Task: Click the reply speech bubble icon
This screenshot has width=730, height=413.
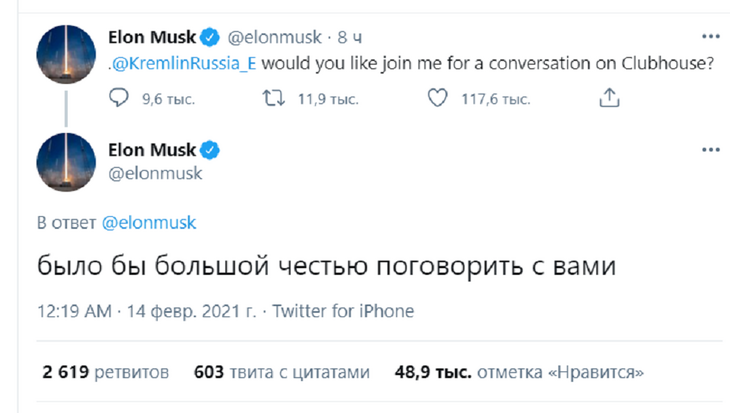Action: pos(118,99)
